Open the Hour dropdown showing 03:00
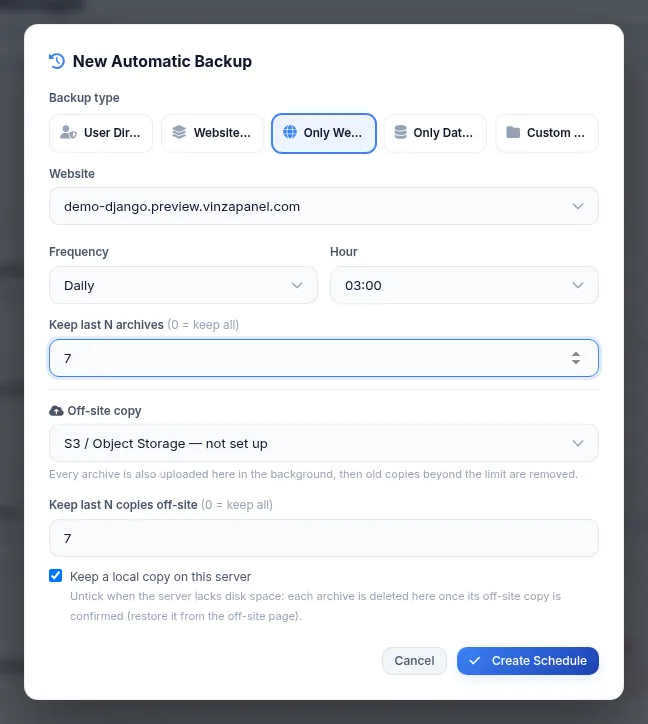Viewport: 648px width, 724px height. click(464, 285)
